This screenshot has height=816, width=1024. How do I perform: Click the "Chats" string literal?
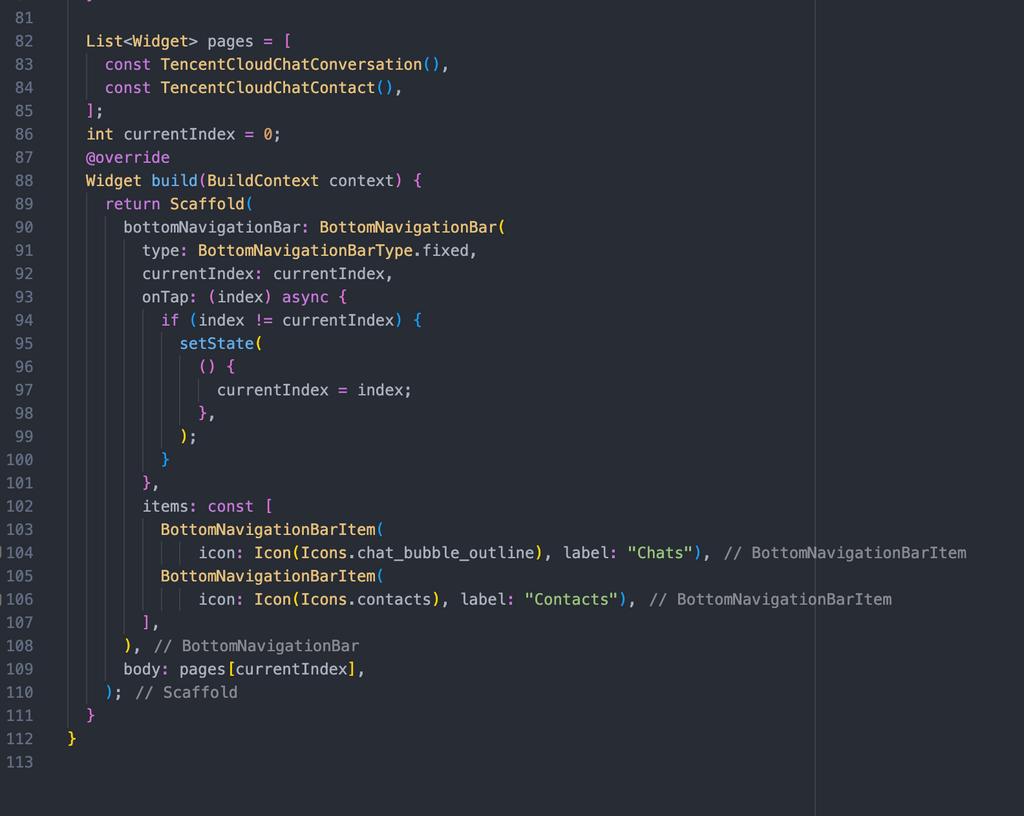660,553
